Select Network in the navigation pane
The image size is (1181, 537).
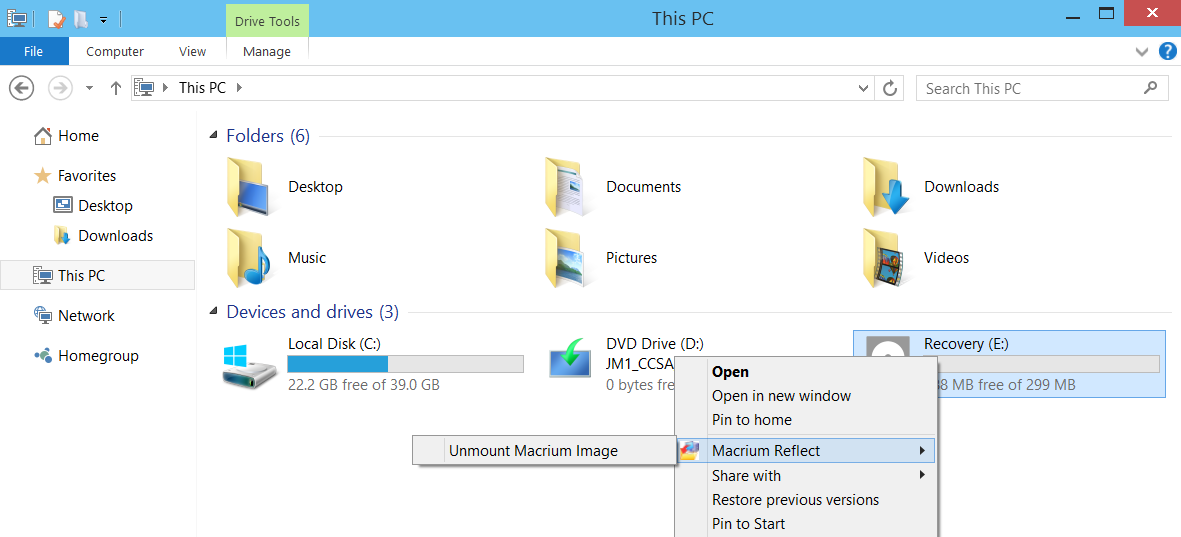click(x=86, y=316)
